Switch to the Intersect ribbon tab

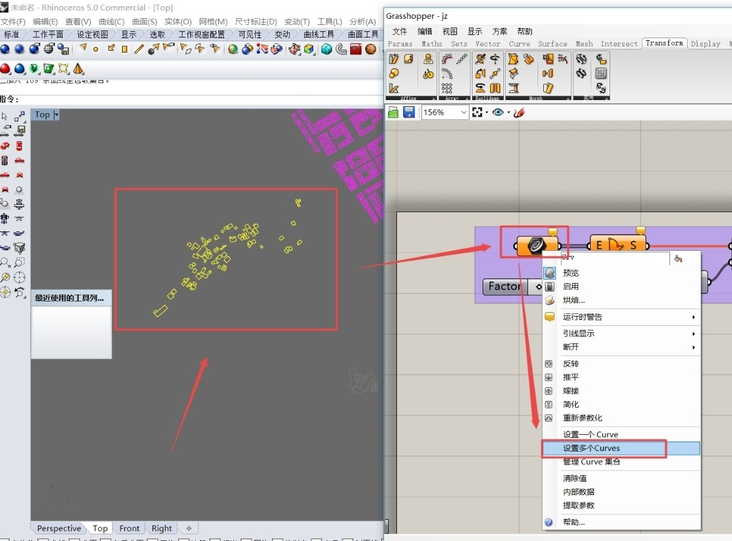(619, 43)
